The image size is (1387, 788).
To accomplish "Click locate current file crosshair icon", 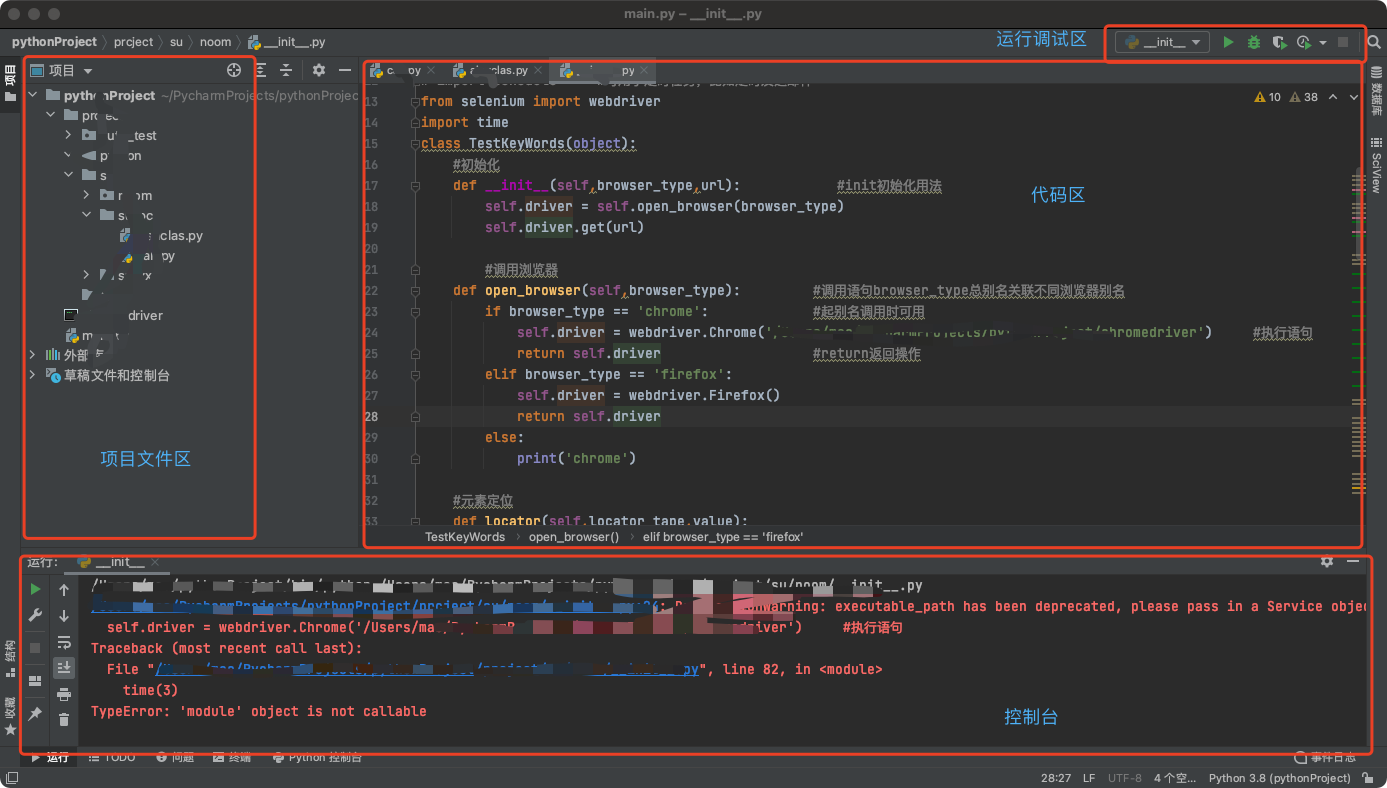I will pos(234,70).
